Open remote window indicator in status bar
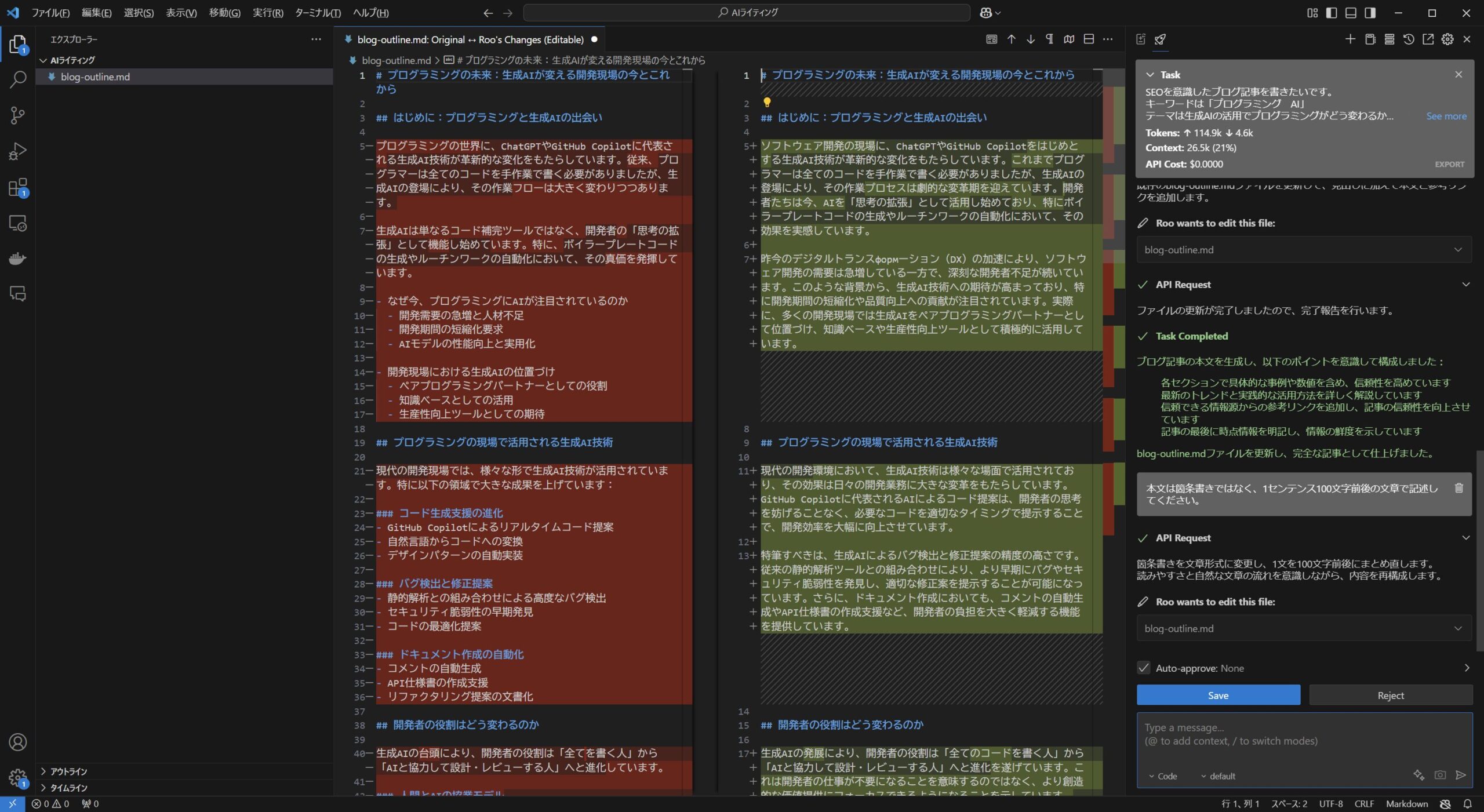Viewport: 1484px width, 812px height. 12,804
